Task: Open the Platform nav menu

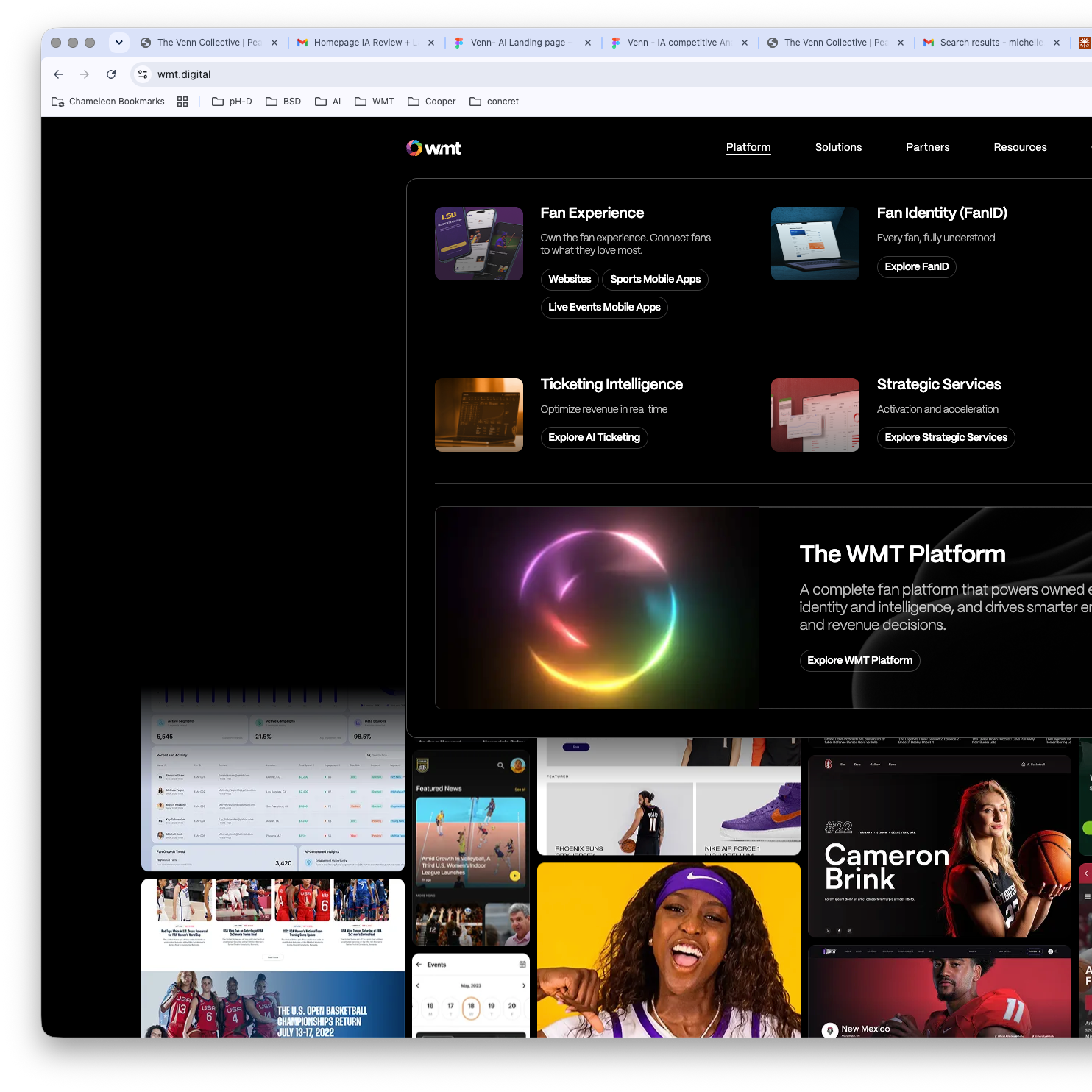Action: 748,147
